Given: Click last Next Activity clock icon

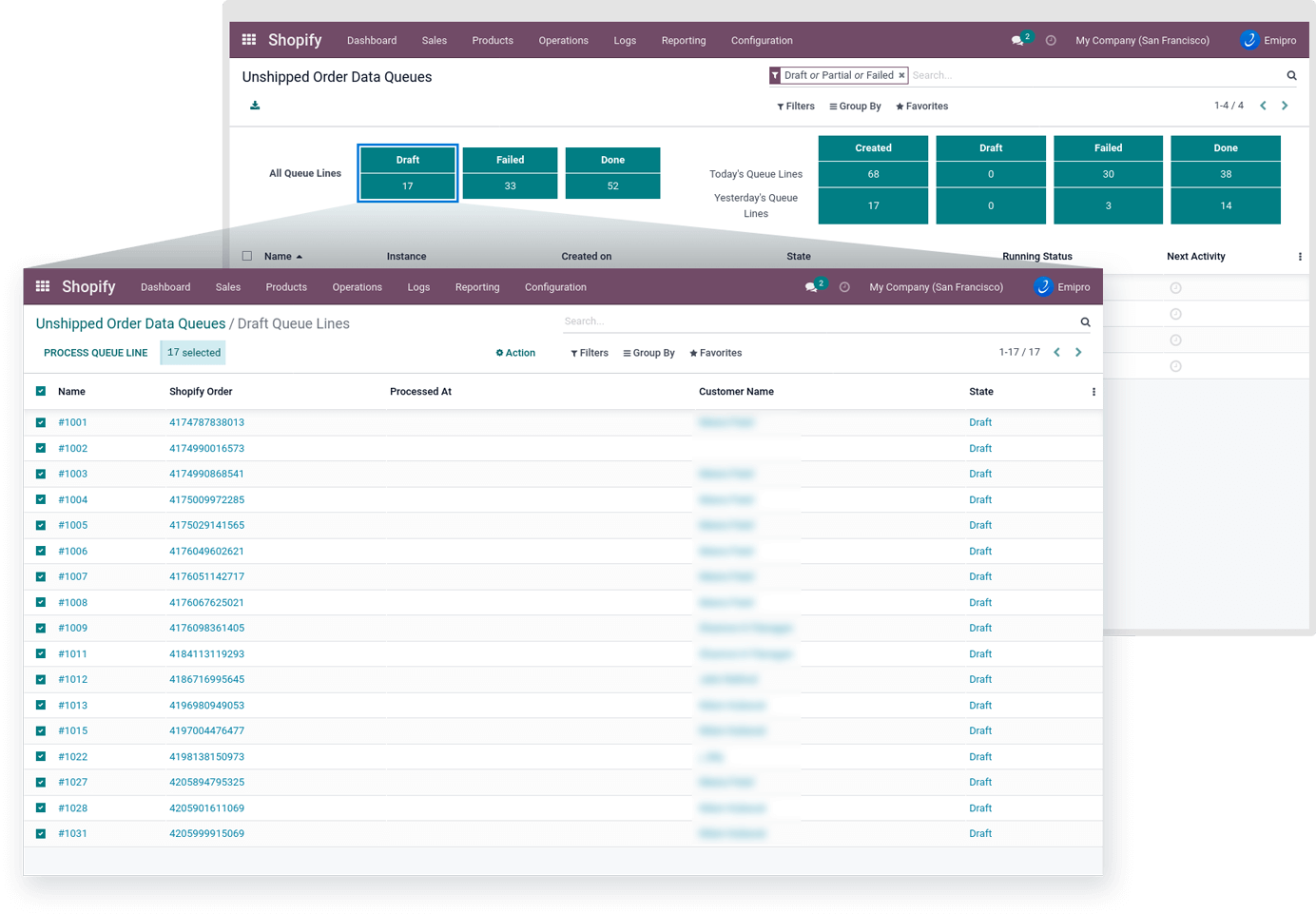Looking at the screenshot, I should coord(1175,366).
